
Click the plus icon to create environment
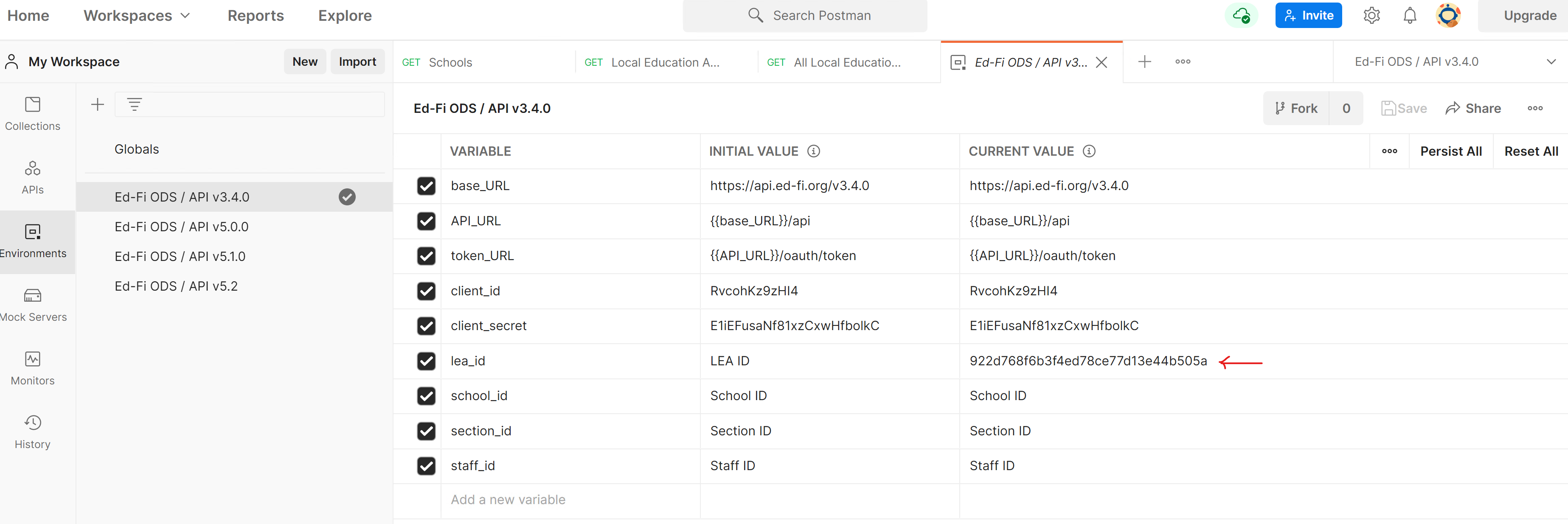(97, 105)
